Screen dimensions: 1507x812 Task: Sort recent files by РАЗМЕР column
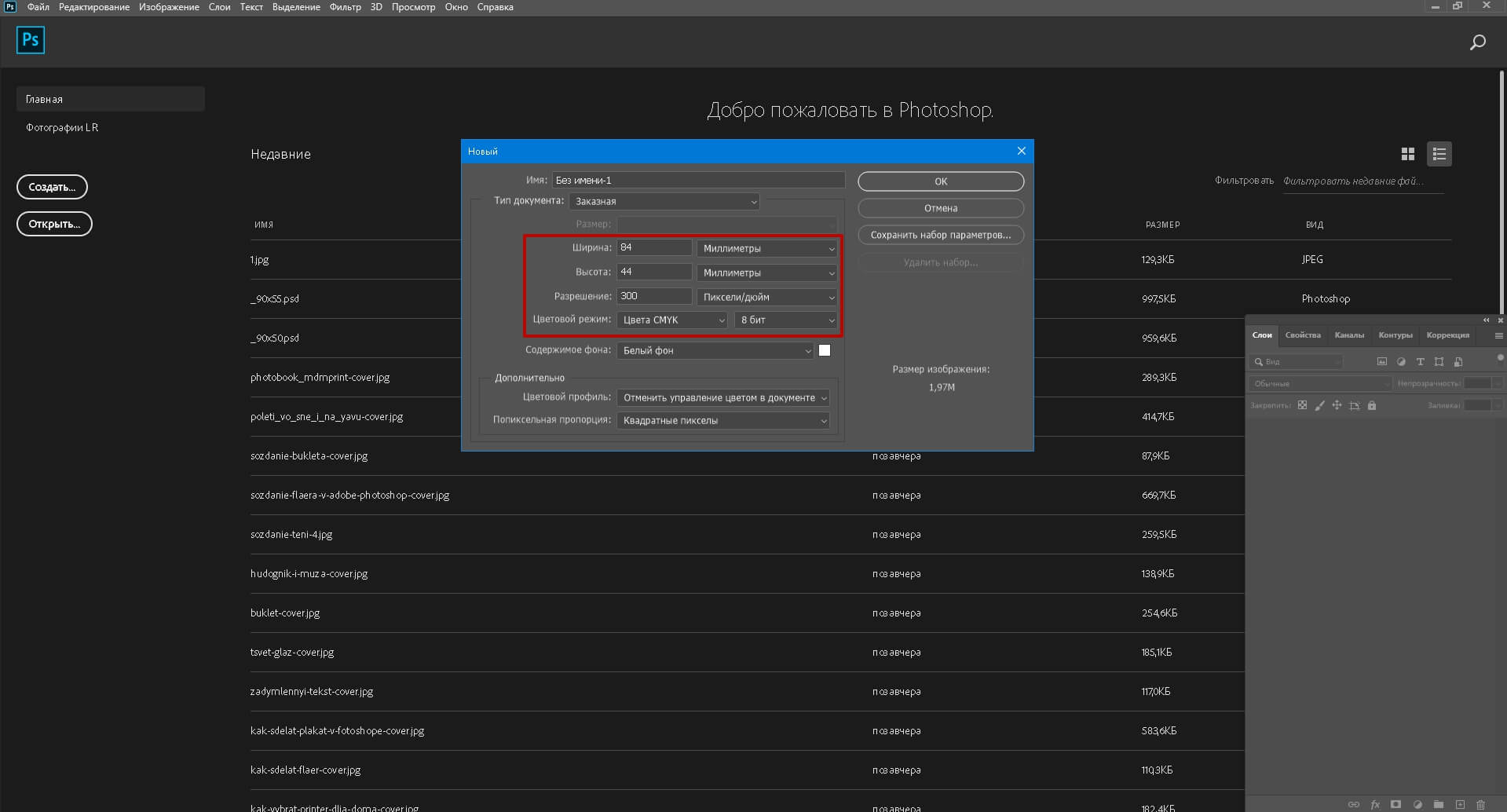click(x=1162, y=225)
